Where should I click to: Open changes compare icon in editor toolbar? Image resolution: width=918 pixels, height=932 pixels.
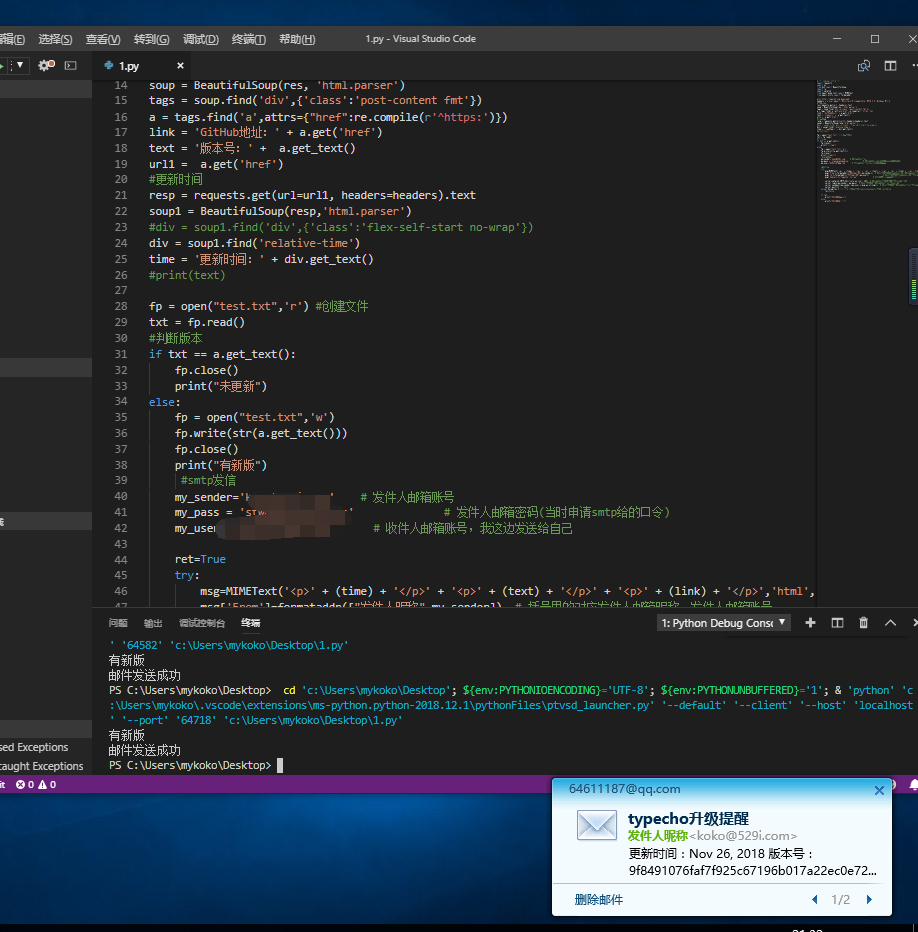864,66
